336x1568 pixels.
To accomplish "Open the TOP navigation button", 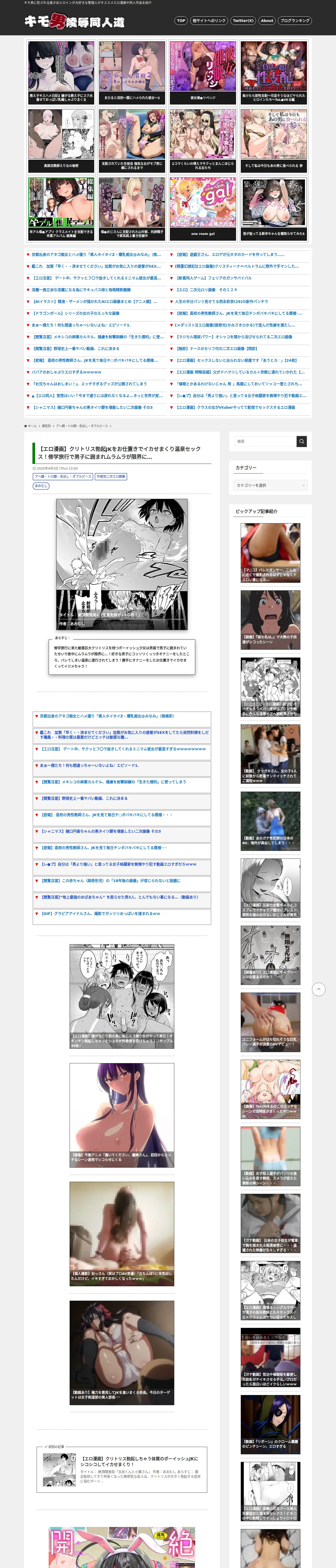I will 181,21.
